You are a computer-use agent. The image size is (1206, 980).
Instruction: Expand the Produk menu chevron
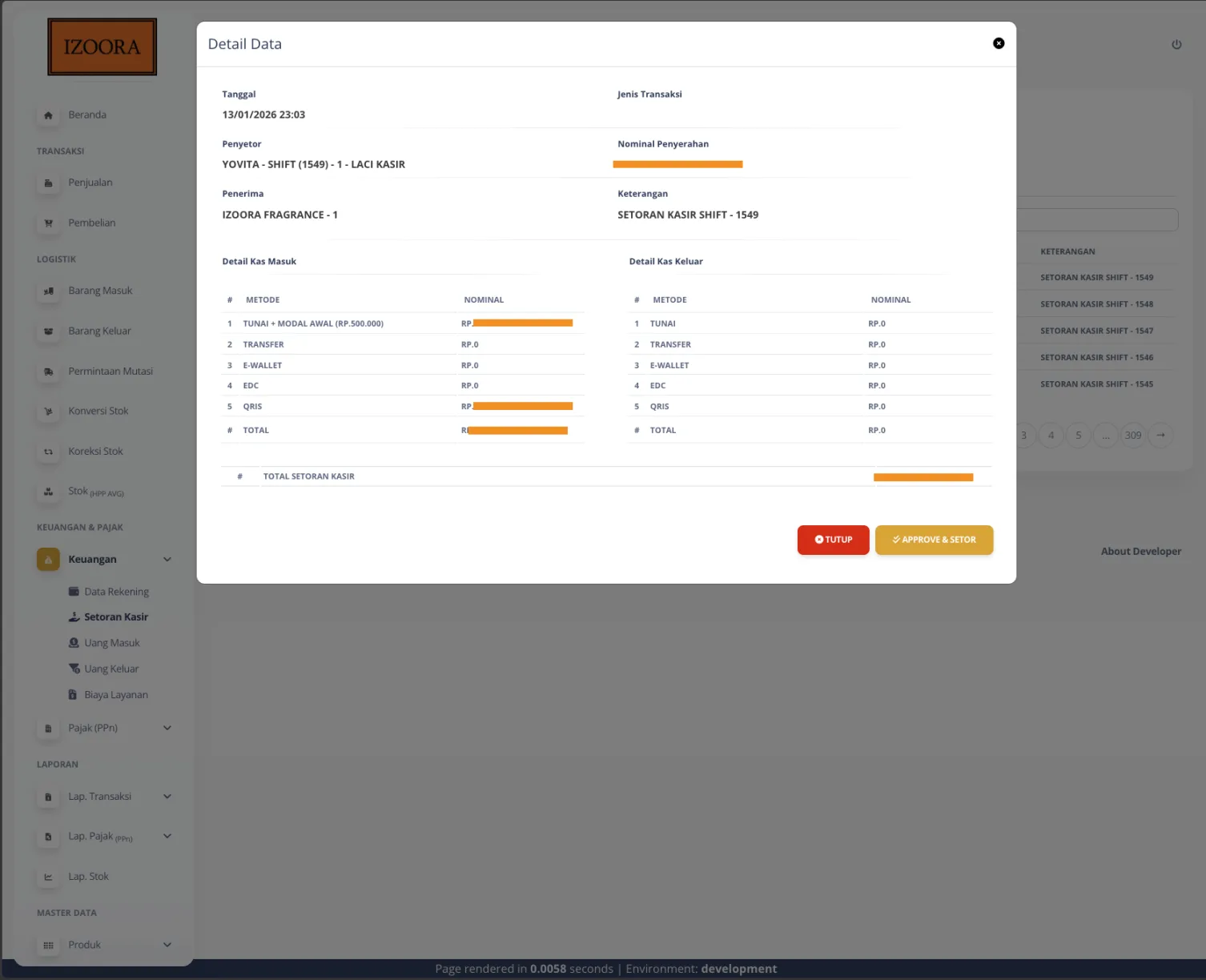[167, 945]
